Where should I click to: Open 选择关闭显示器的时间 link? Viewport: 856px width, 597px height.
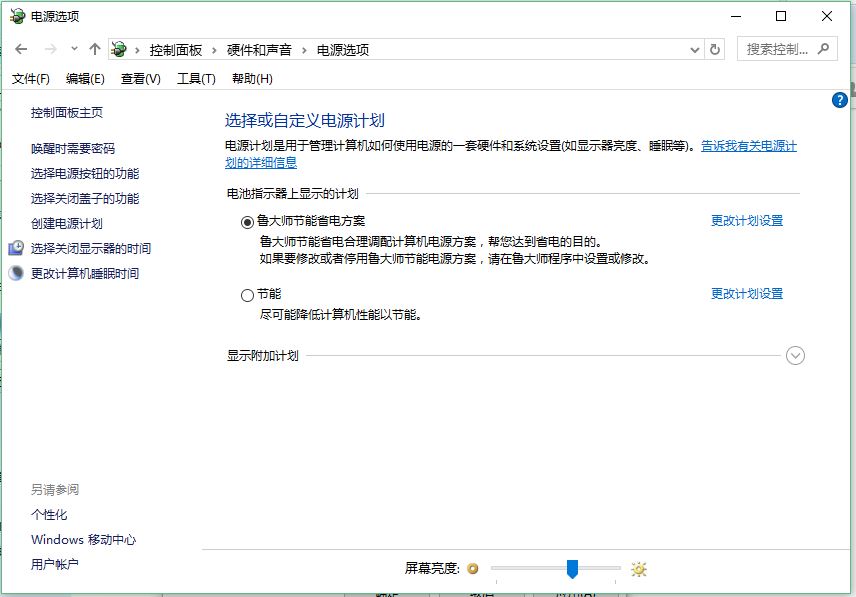coord(91,248)
